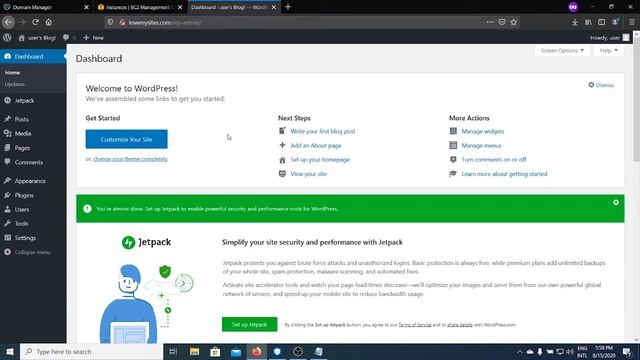640x360 pixels.
Task: Click Manage menus link
Action: click(x=481, y=146)
